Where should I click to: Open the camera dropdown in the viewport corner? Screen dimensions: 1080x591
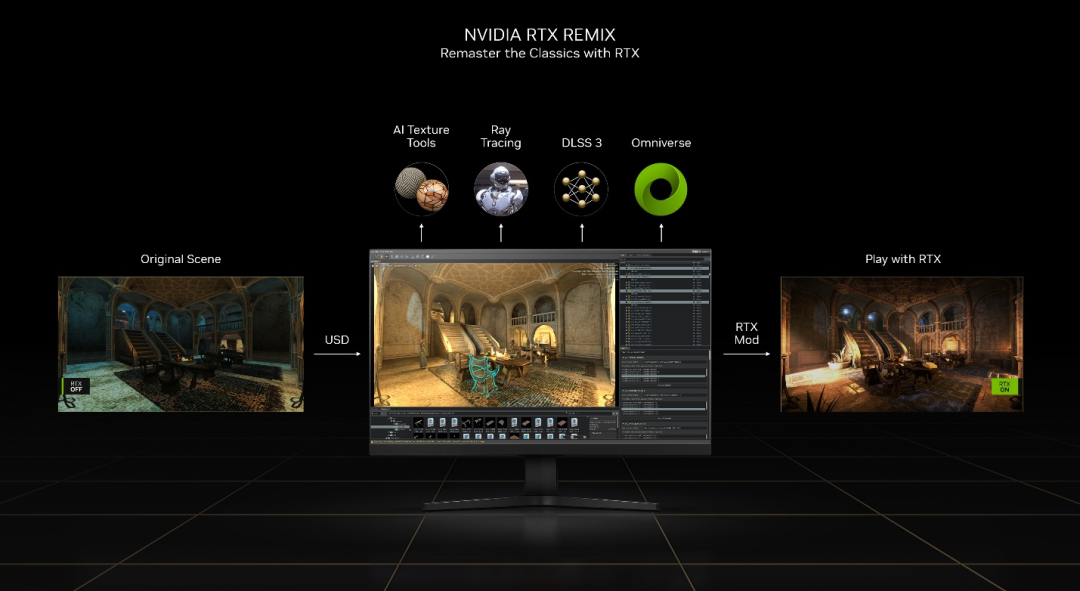[x=400, y=267]
